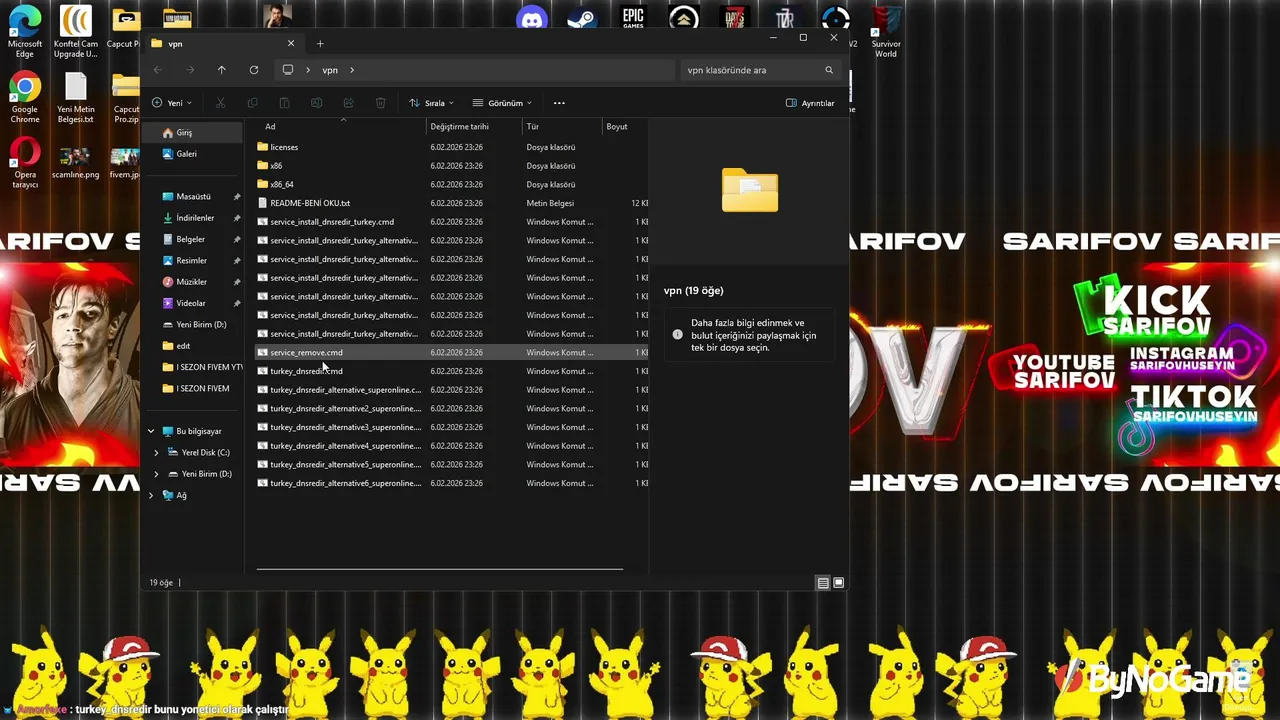Click the This PC monitor icon in address bar
This screenshot has height=720, width=1280.
click(288, 70)
